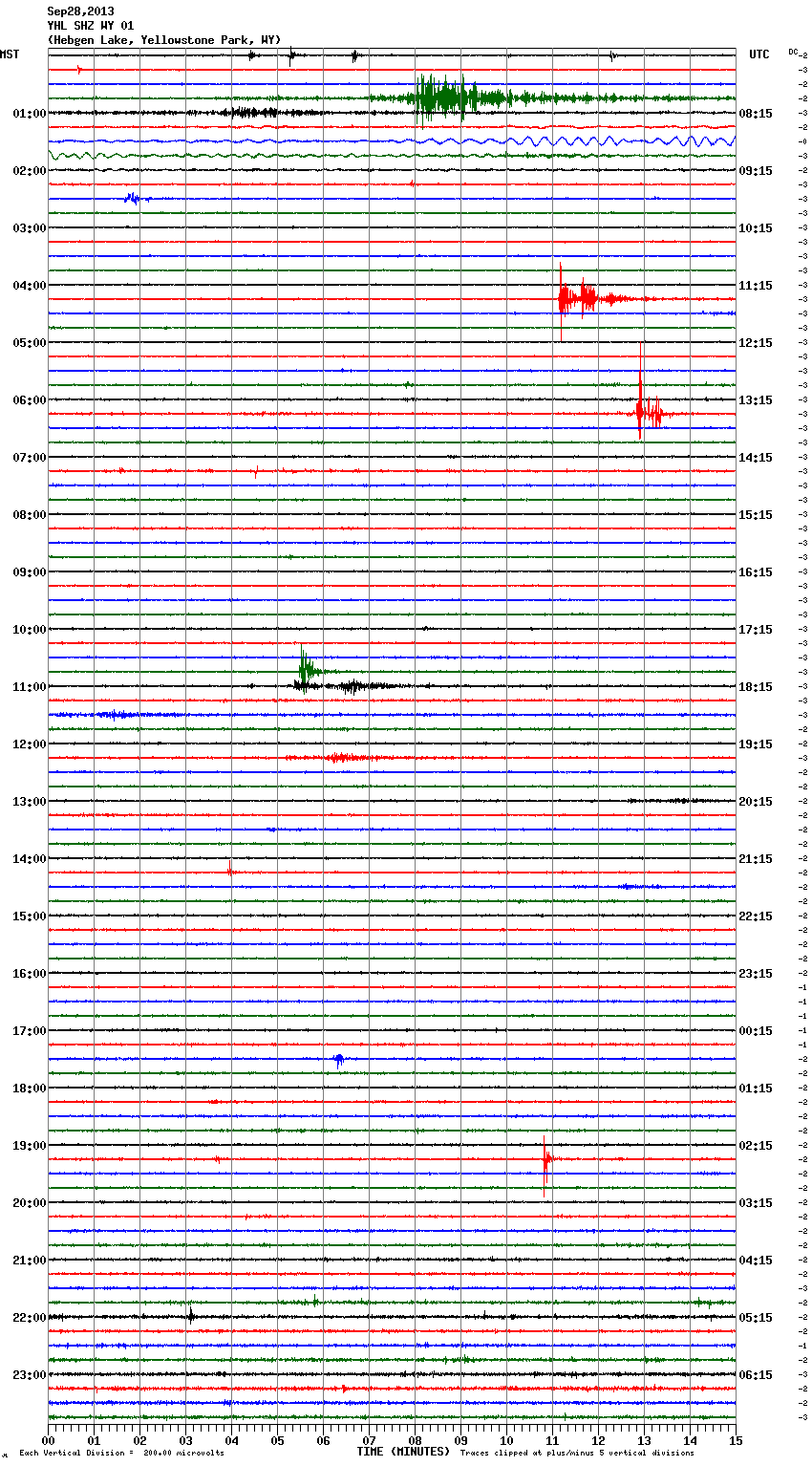This screenshot has width=812, height=1466.
Task: Click the red spike below the 19:00 MST row
Action: [x=545, y=1164]
